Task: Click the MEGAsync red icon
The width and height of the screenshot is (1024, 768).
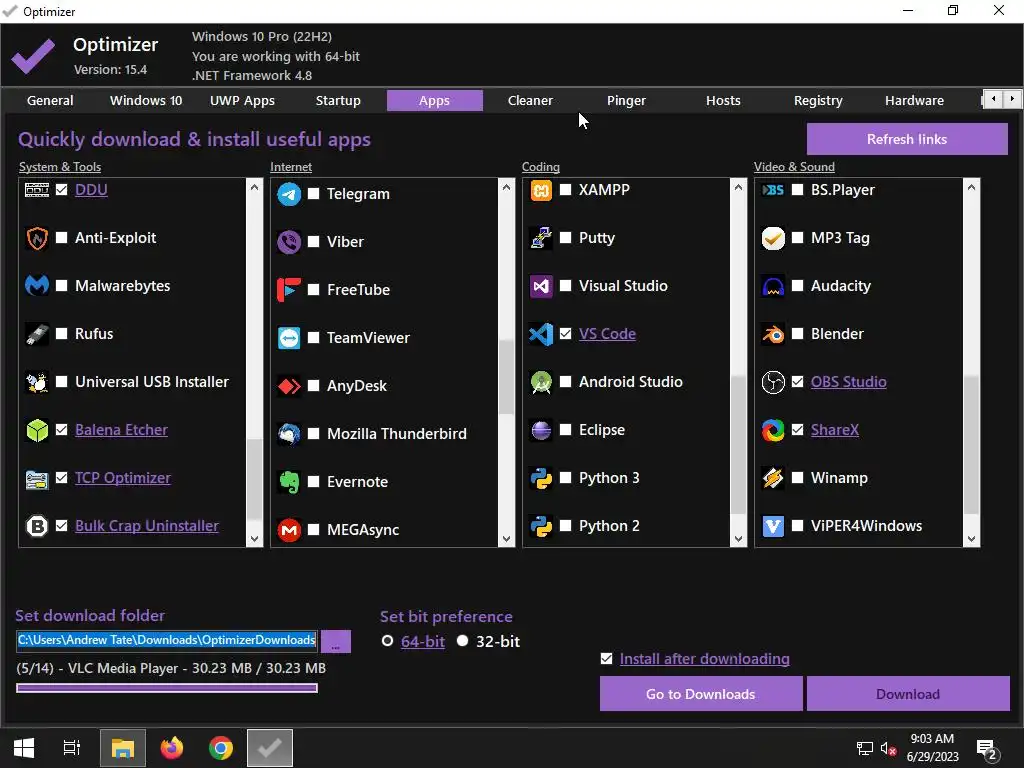Action: [289, 530]
